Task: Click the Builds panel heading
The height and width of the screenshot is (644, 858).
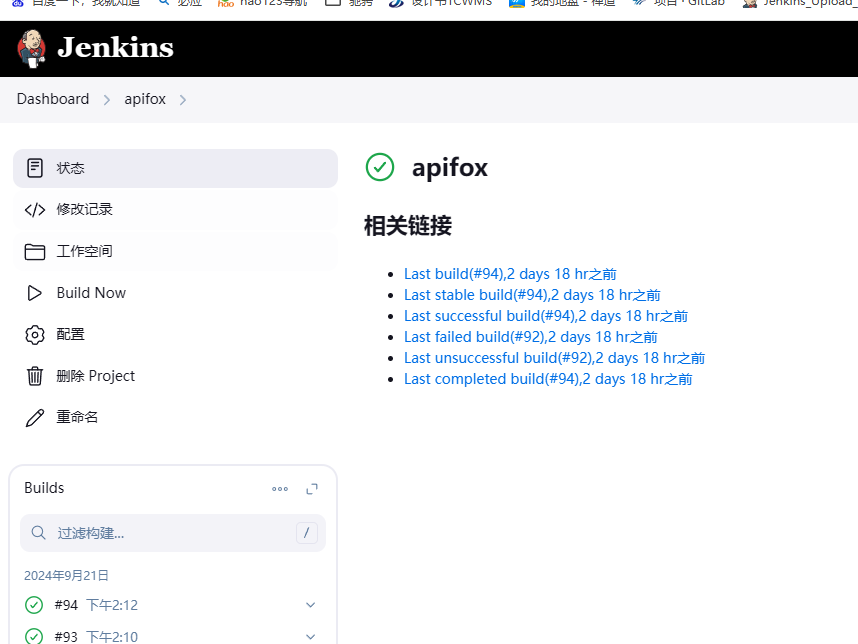Action: (44, 488)
